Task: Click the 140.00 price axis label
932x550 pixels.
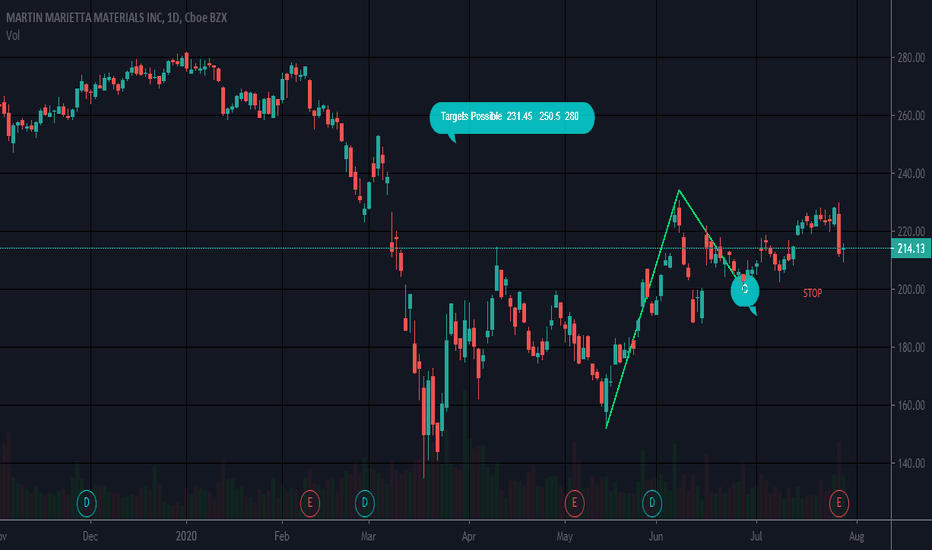Action: (911, 463)
